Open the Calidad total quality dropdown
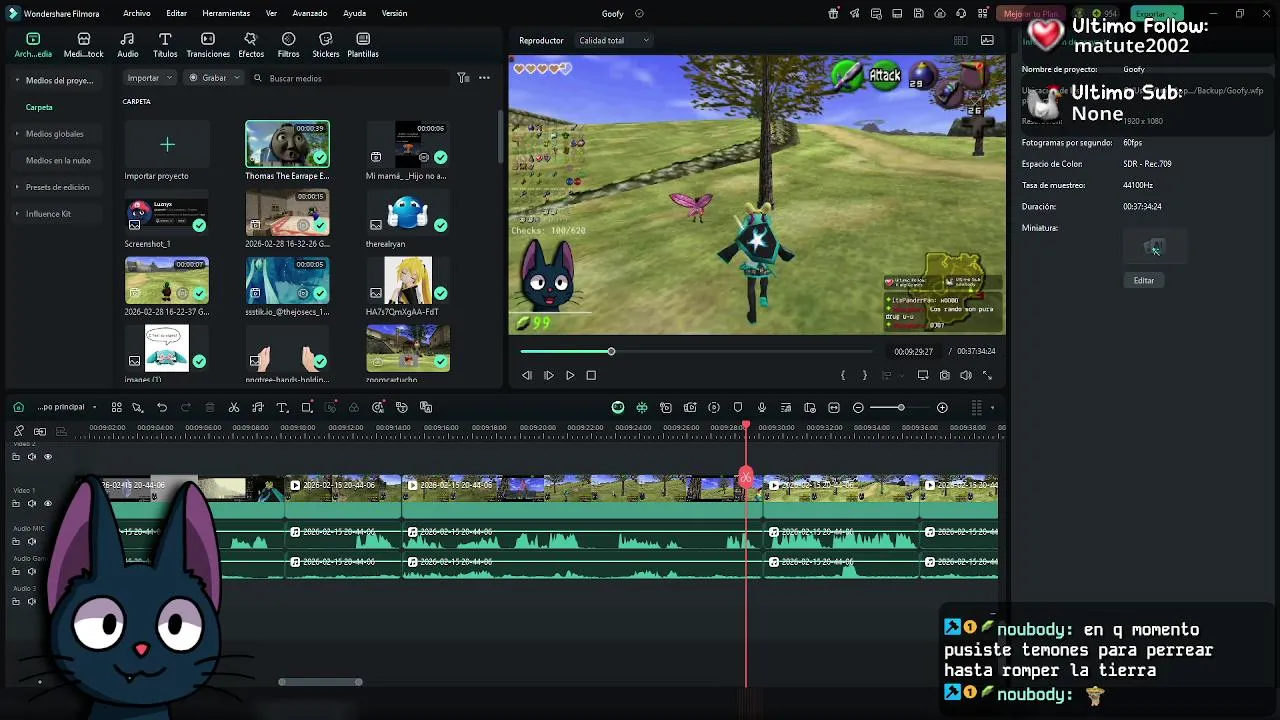This screenshot has height=720, width=1280. tap(614, 41)
